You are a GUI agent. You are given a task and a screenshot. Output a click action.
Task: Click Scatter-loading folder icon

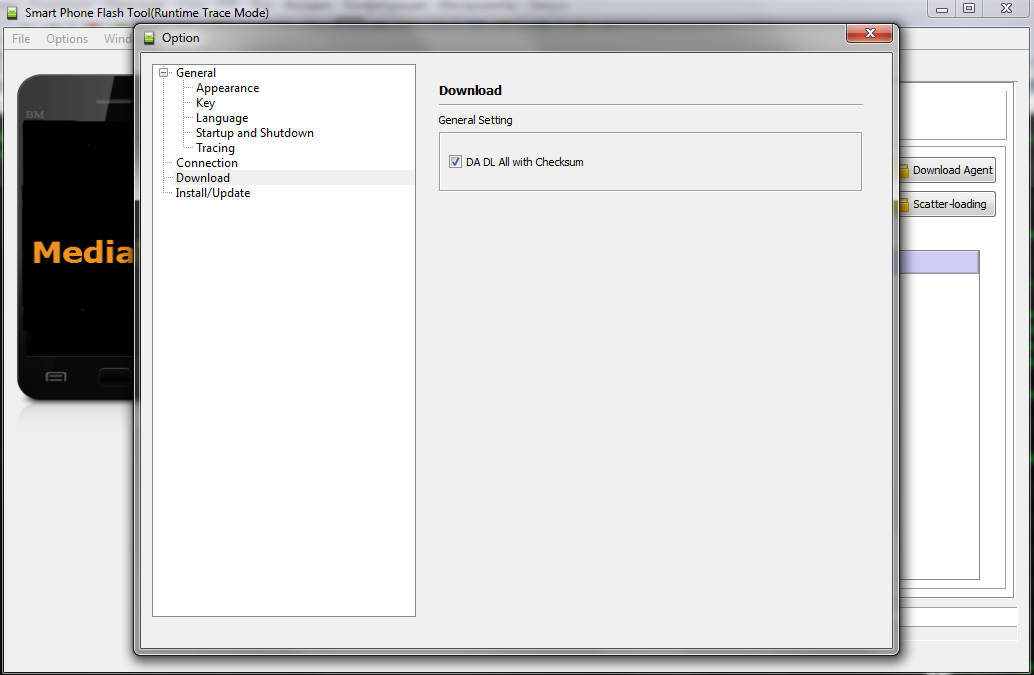pyautogui.click(x=904, y=205)
